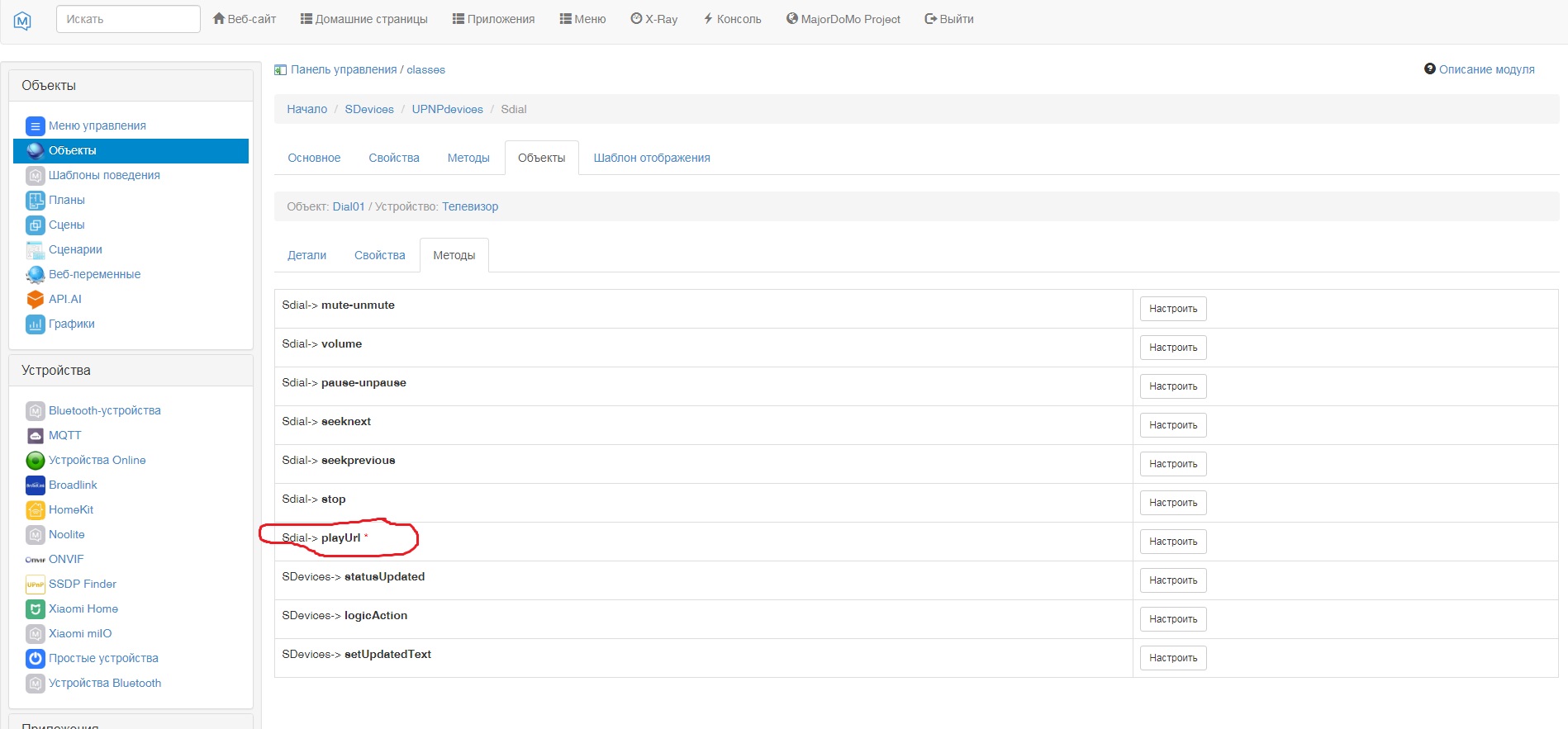Click the Графики chart icon
Screen dimensions: 1568x729
click(35, 324)
